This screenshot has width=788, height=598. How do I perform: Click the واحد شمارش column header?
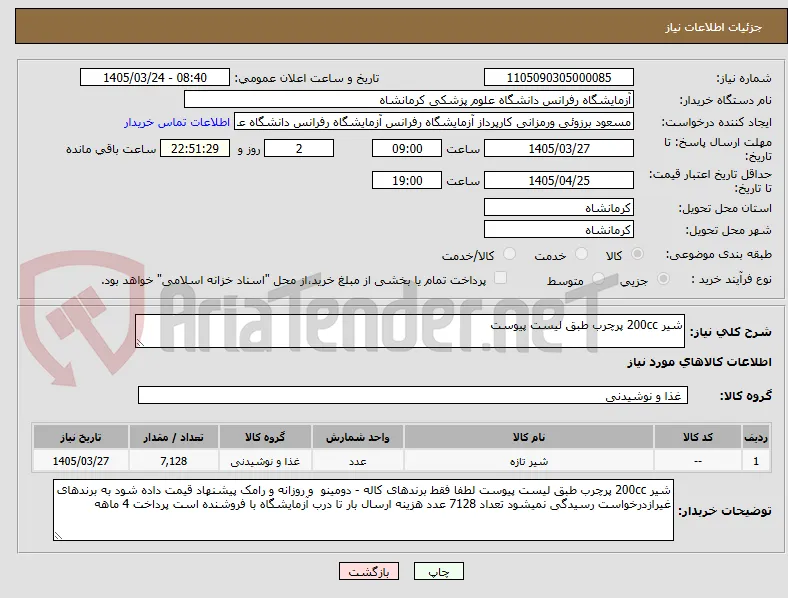point(357,437)
